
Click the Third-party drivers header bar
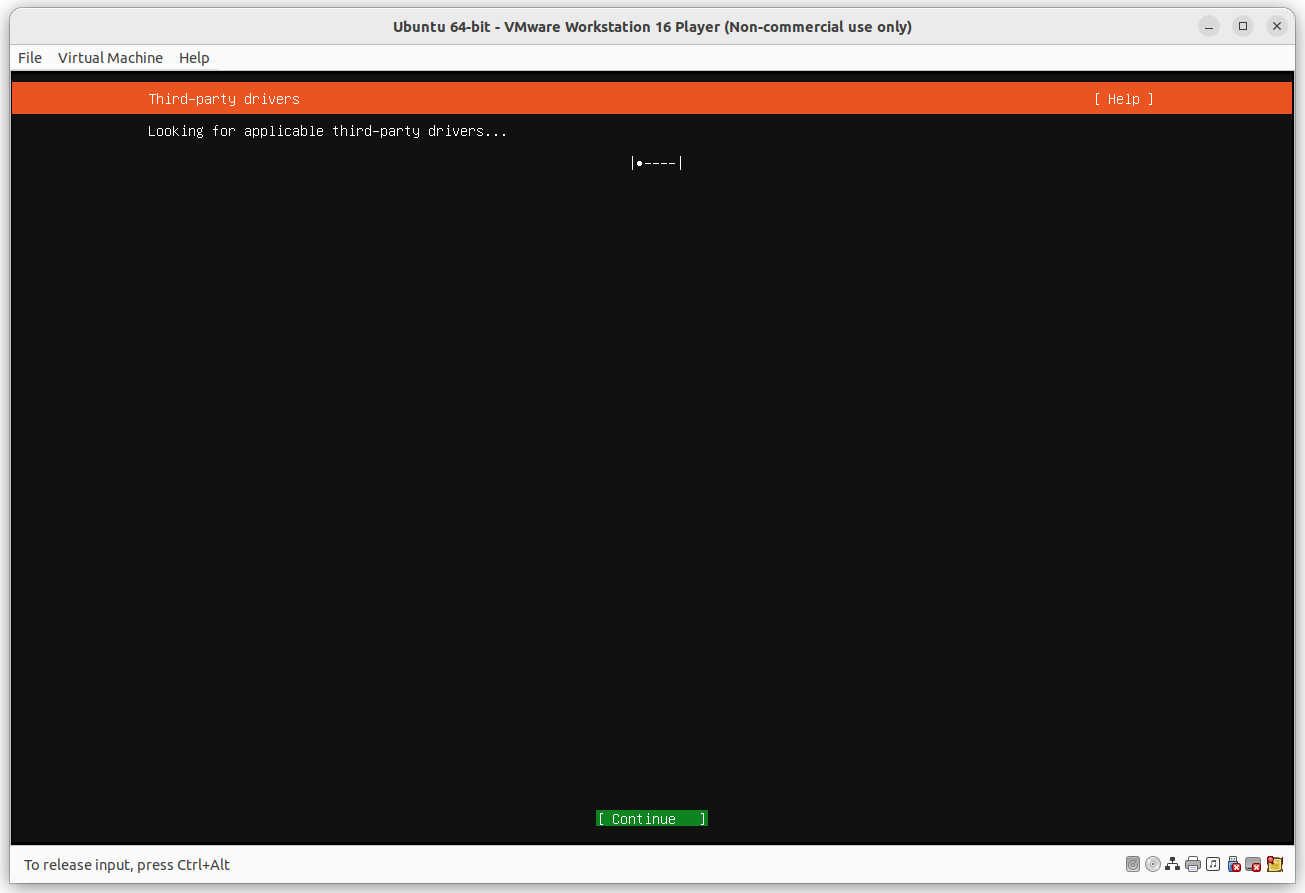tap(223, 98)
